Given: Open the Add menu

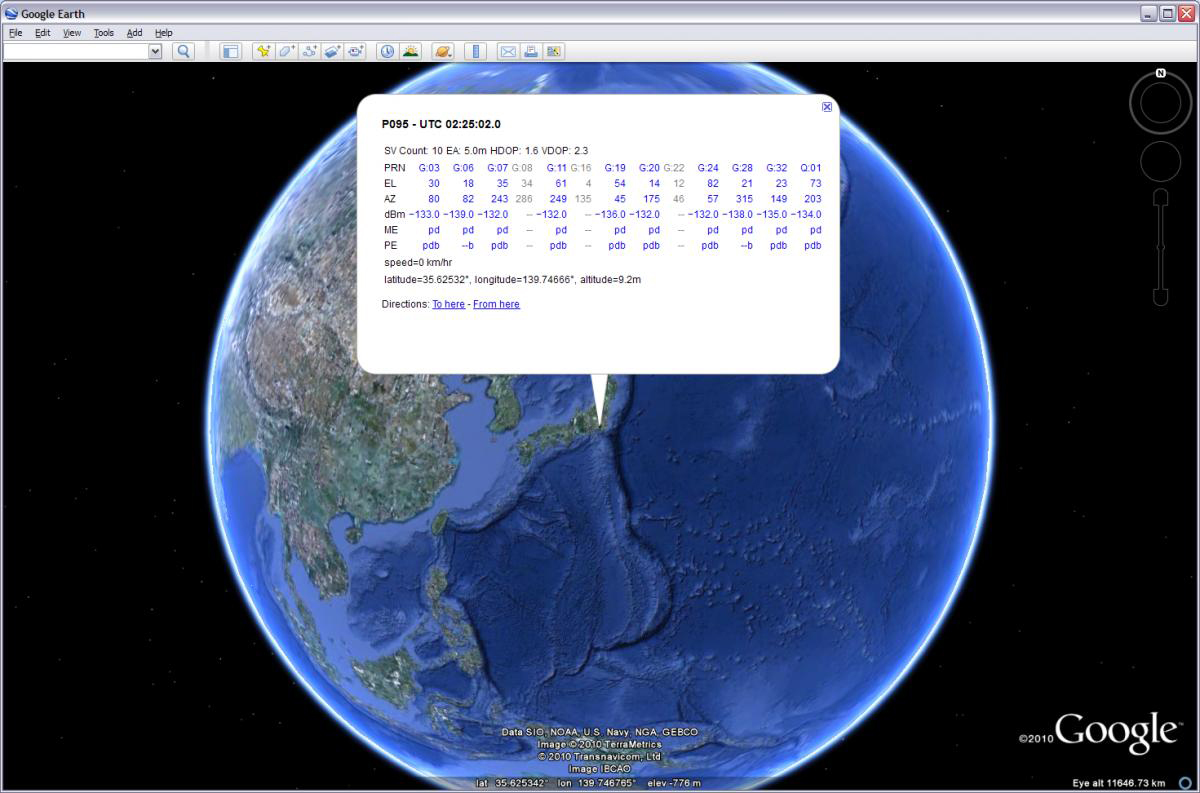Looking at the screenshot, I should pos(134,33).
